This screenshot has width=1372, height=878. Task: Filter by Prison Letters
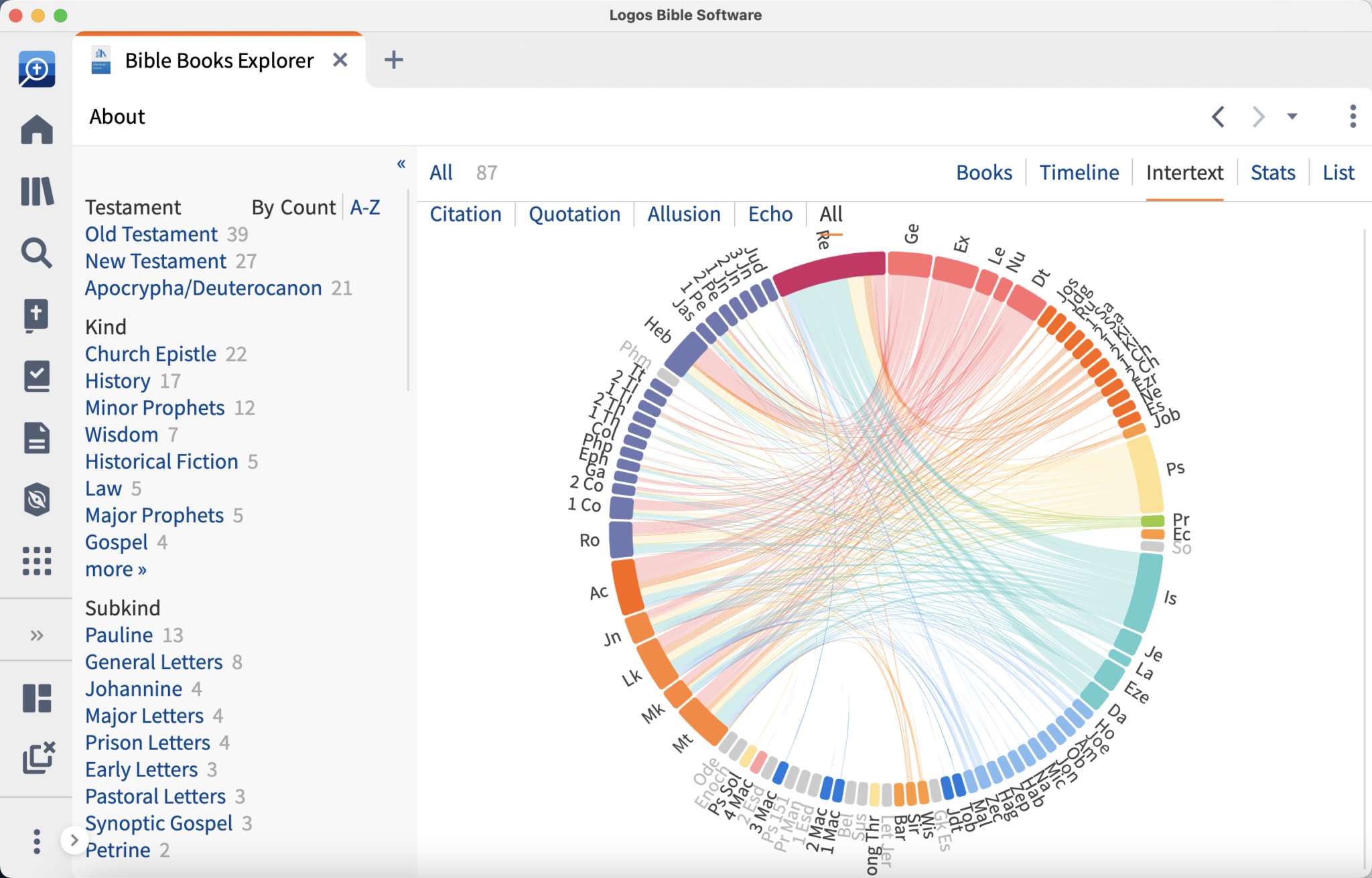point(147,742)
